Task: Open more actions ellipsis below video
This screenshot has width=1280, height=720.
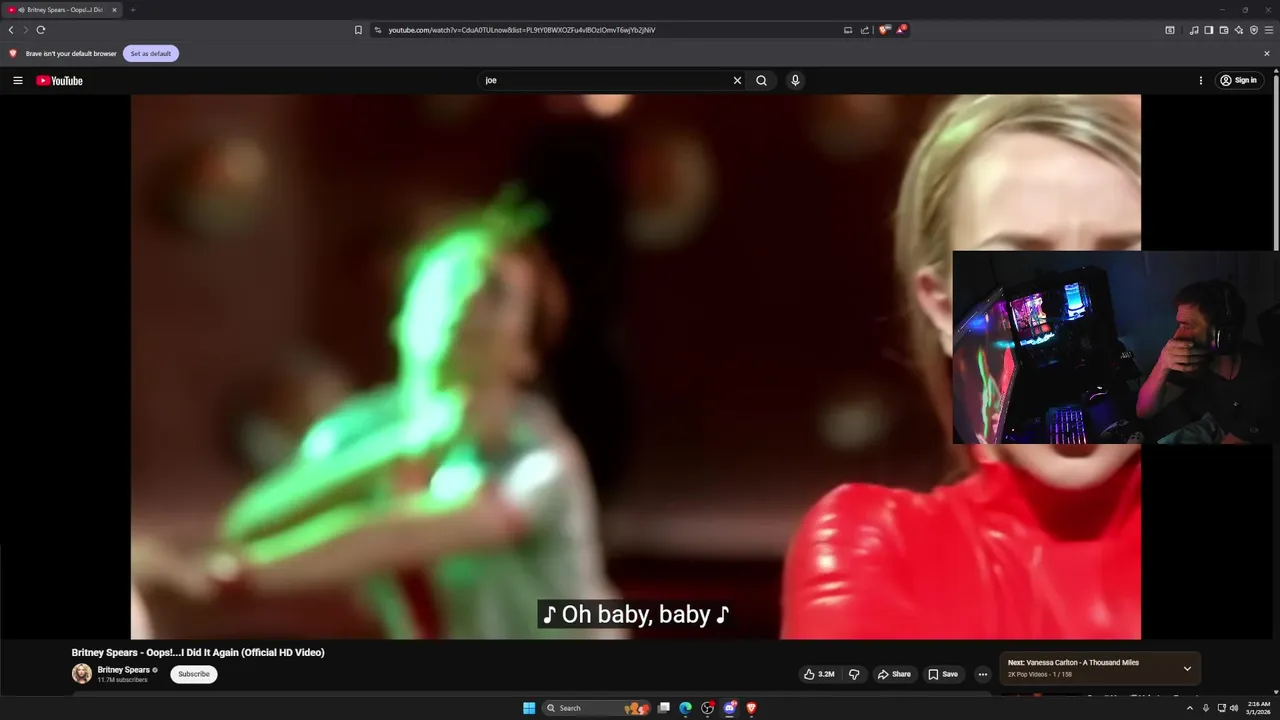Action: tap(982, 674)
